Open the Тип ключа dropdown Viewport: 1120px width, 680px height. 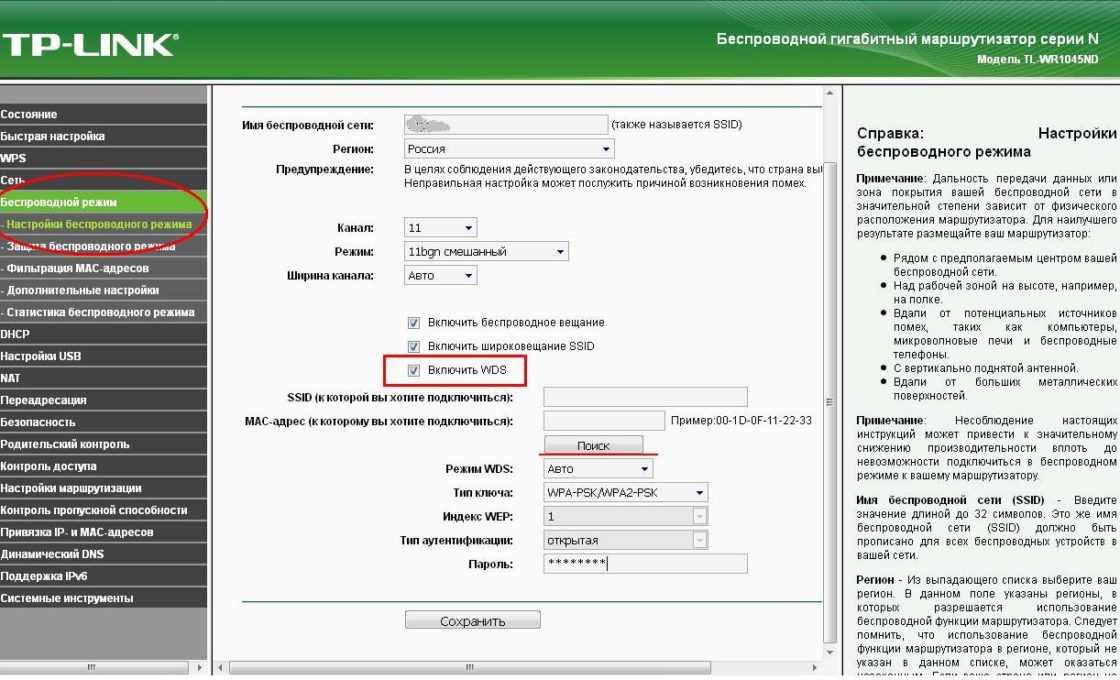pos(626,493)
